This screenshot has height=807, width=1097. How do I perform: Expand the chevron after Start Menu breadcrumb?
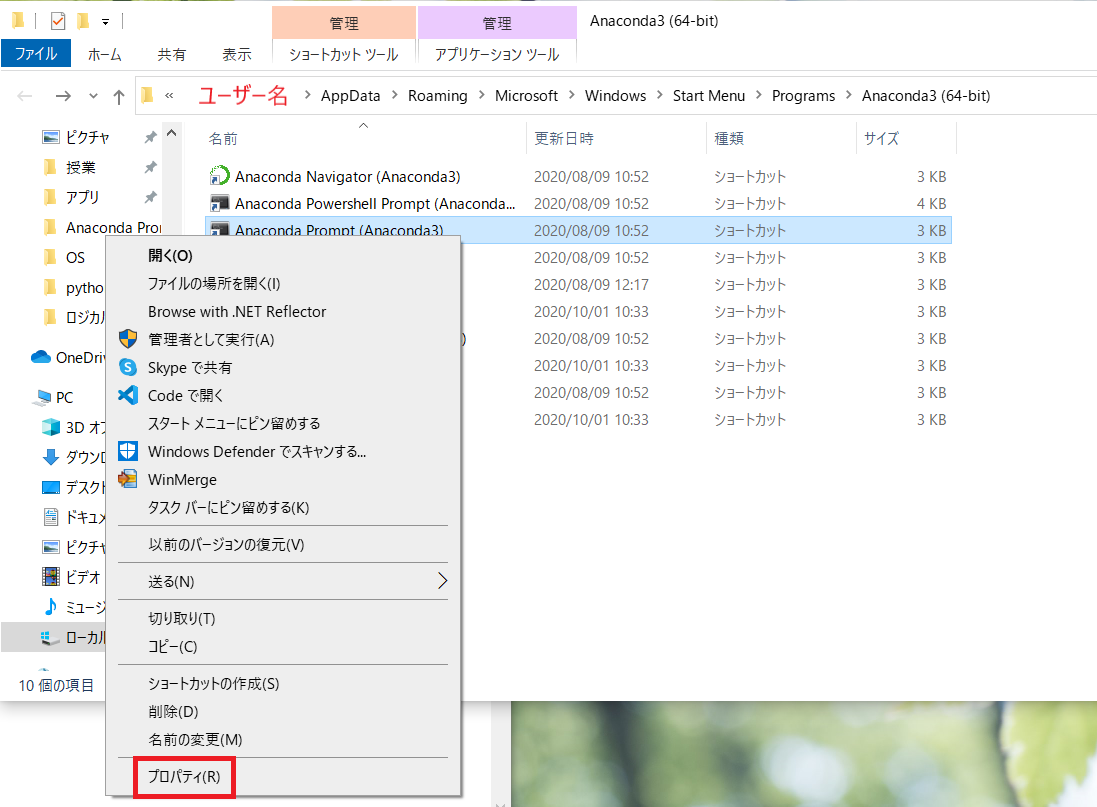[758, 95]
